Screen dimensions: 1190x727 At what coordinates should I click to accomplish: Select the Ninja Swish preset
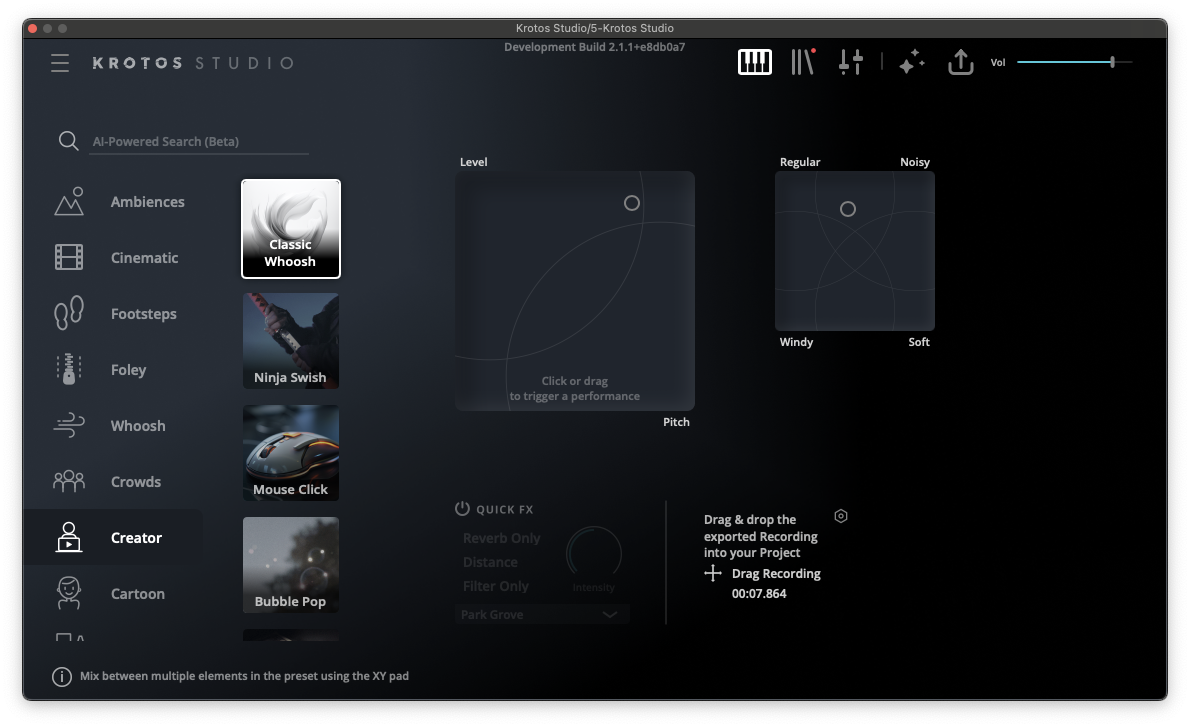point(291,341)
